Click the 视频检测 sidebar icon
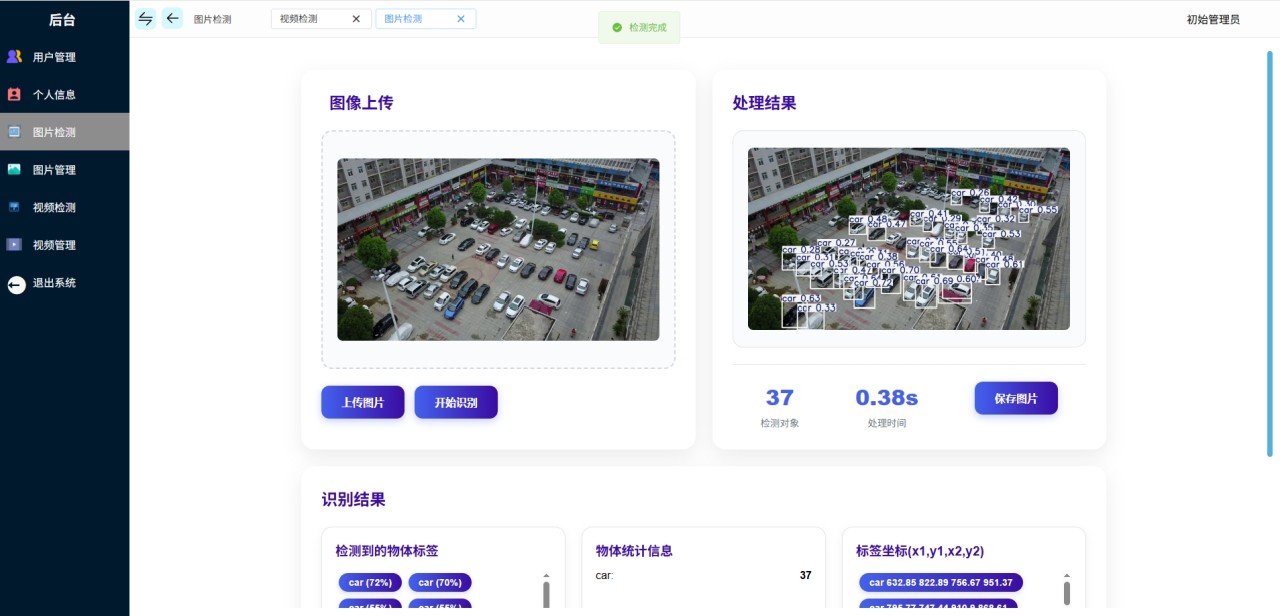The image size is (1280, 616). 14,207
